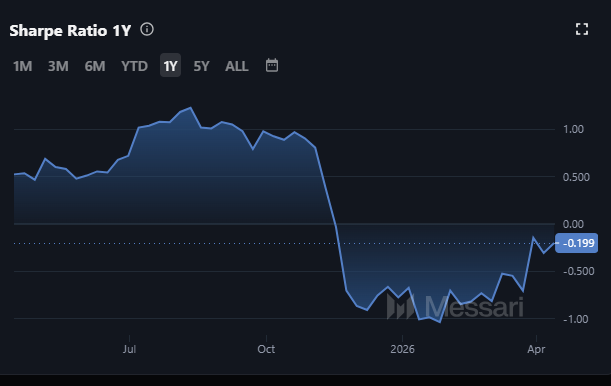Click the Jul x-axis label
This screenshot has height=386, width=611.
129,349
